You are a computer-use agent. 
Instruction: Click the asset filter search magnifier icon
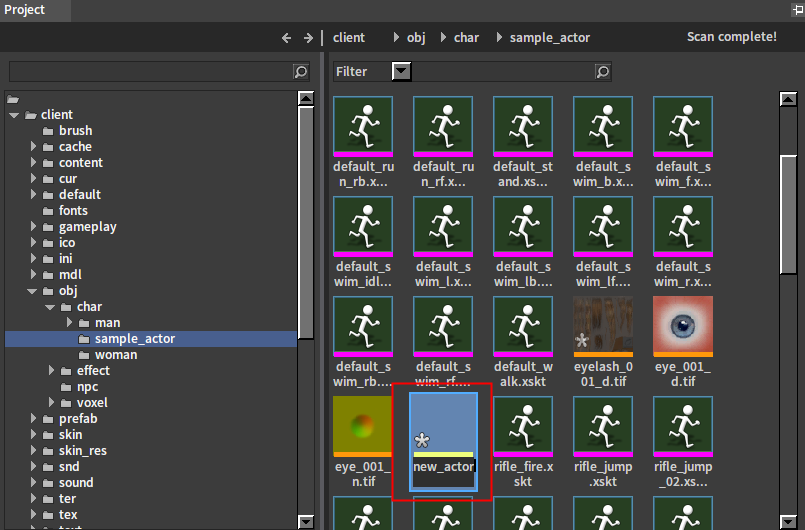(x=602, y=72)
